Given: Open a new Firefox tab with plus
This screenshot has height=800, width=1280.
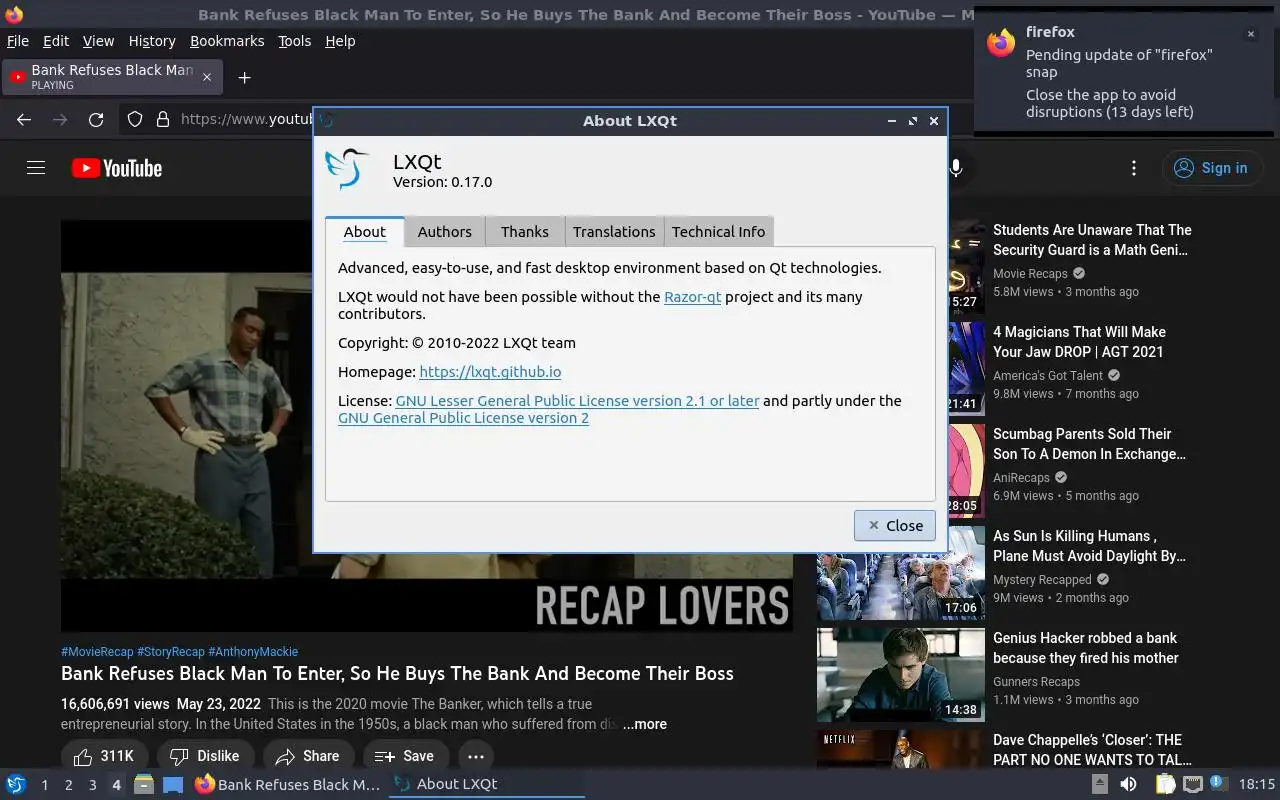Looking at the screenshot, I should tap(244, 77).
